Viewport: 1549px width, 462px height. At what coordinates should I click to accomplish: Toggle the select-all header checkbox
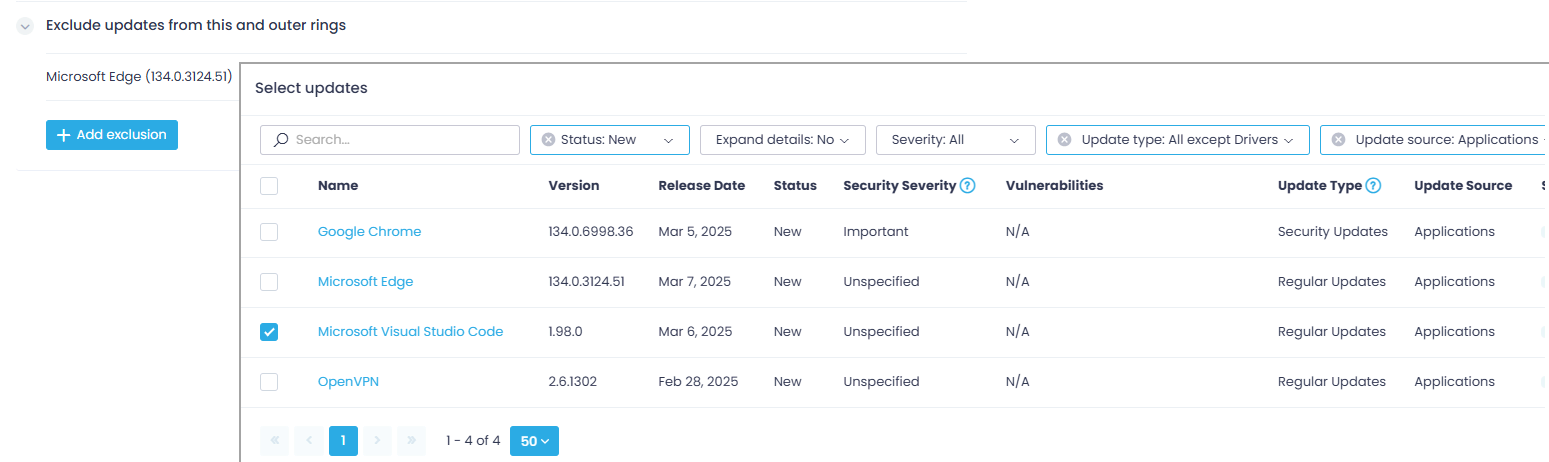(x=269, y=185)
